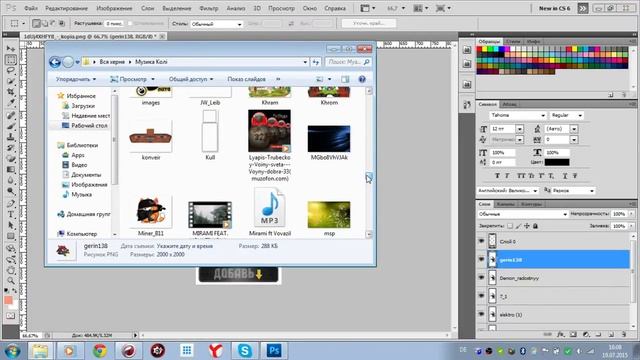640x360 pixels.
Task: Select the Pen tool
Action: coord(11,204)
